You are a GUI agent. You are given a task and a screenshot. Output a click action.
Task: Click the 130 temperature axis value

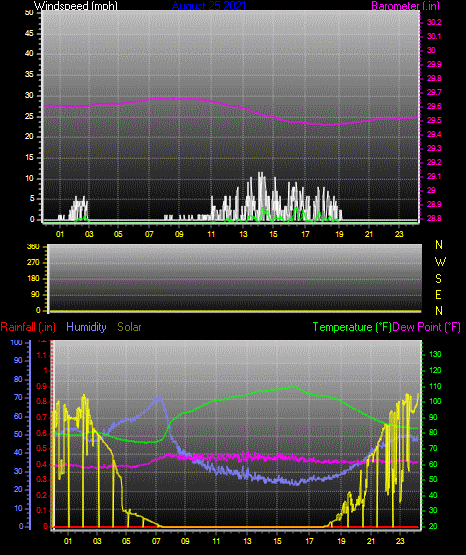435,354
